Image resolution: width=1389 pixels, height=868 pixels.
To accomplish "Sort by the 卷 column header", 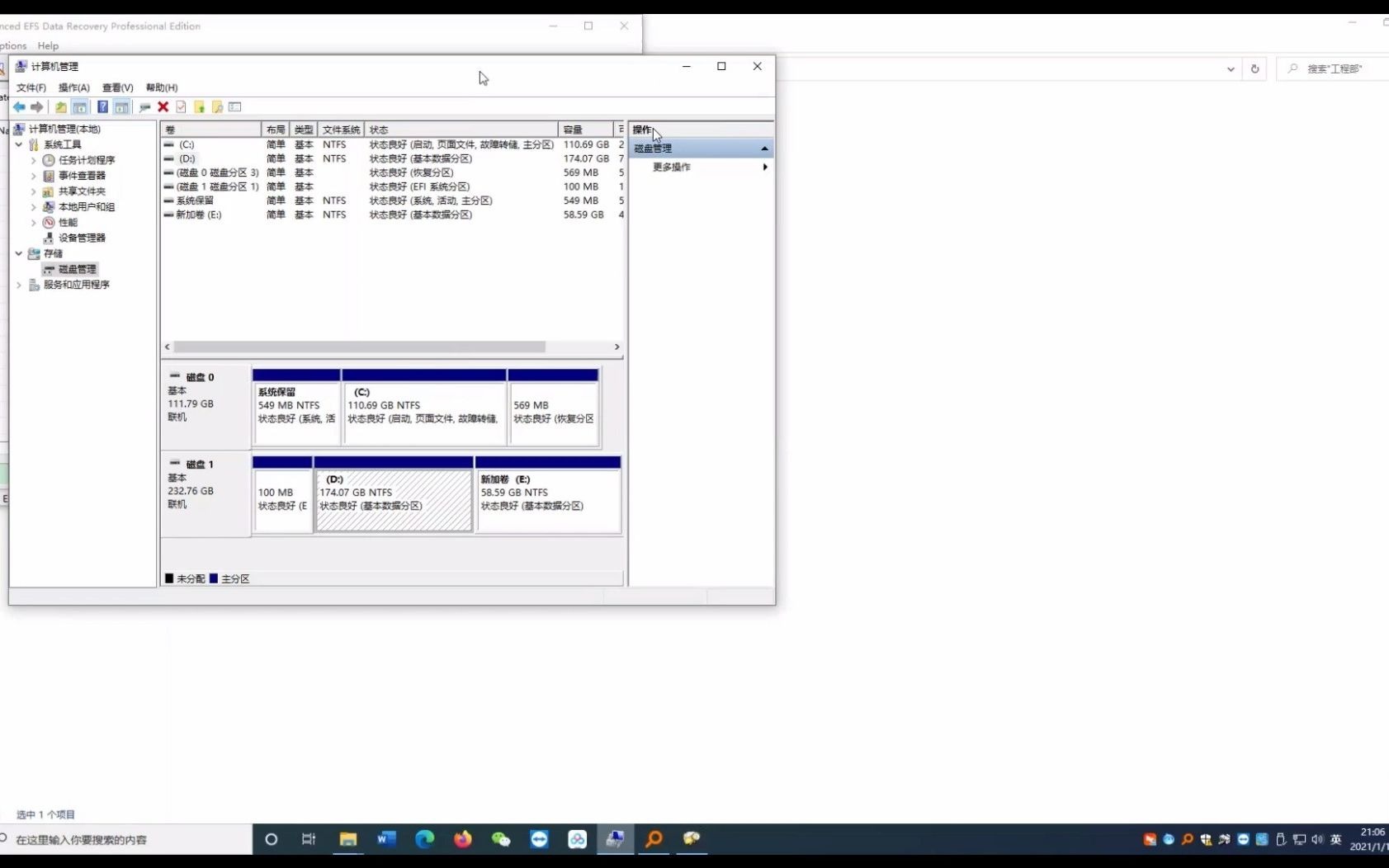I will [211, 130].
